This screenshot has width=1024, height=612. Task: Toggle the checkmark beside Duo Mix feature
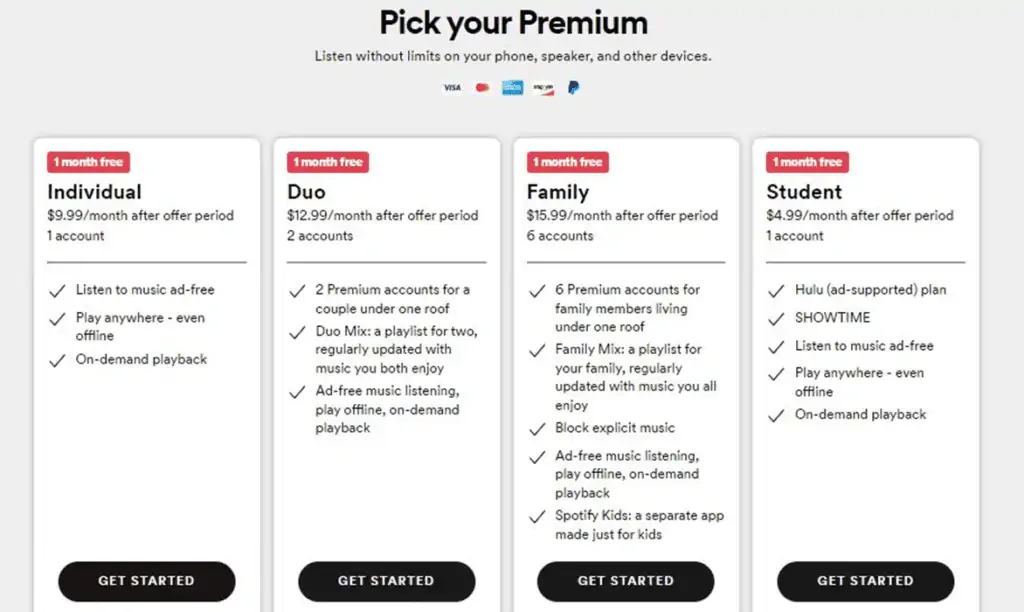pyautogui.click(x=297, y=332)
